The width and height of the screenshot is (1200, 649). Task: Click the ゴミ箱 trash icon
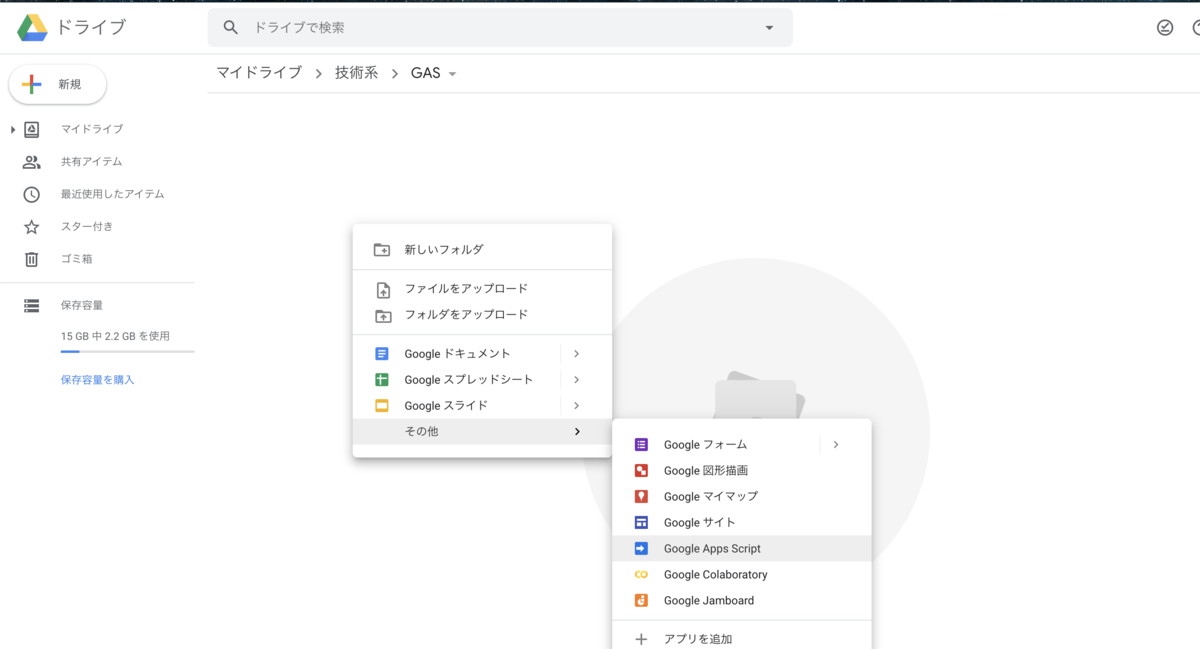(32, 259)
